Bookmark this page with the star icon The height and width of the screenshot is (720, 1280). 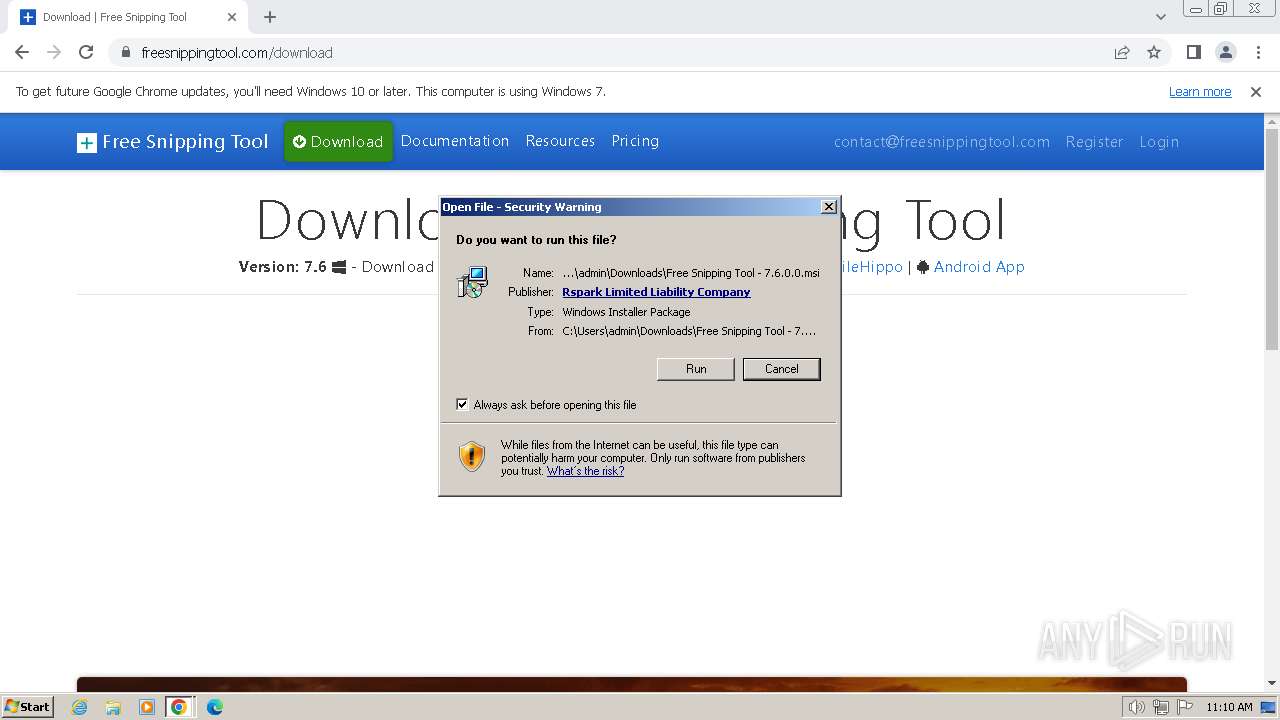[1154, 52]
